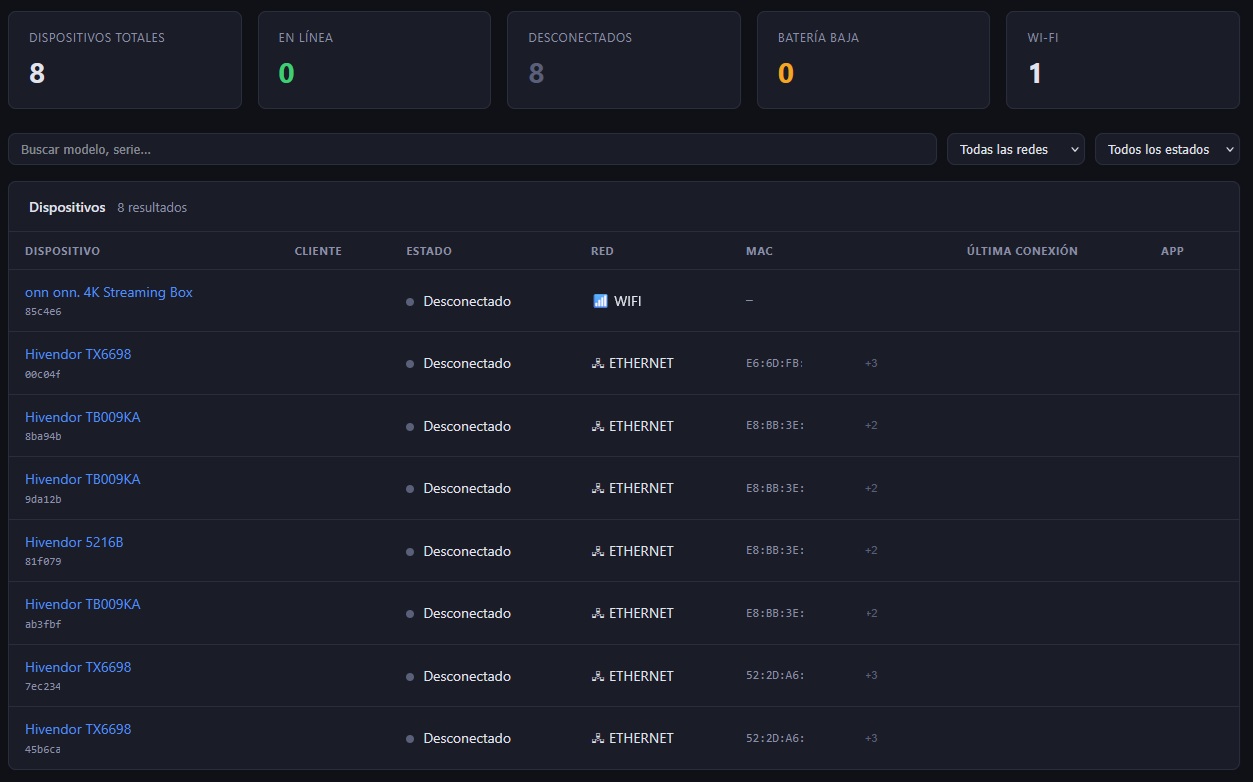Sort by the ÚLTIMA CONEXIÓN column header

coord(1022,251)
